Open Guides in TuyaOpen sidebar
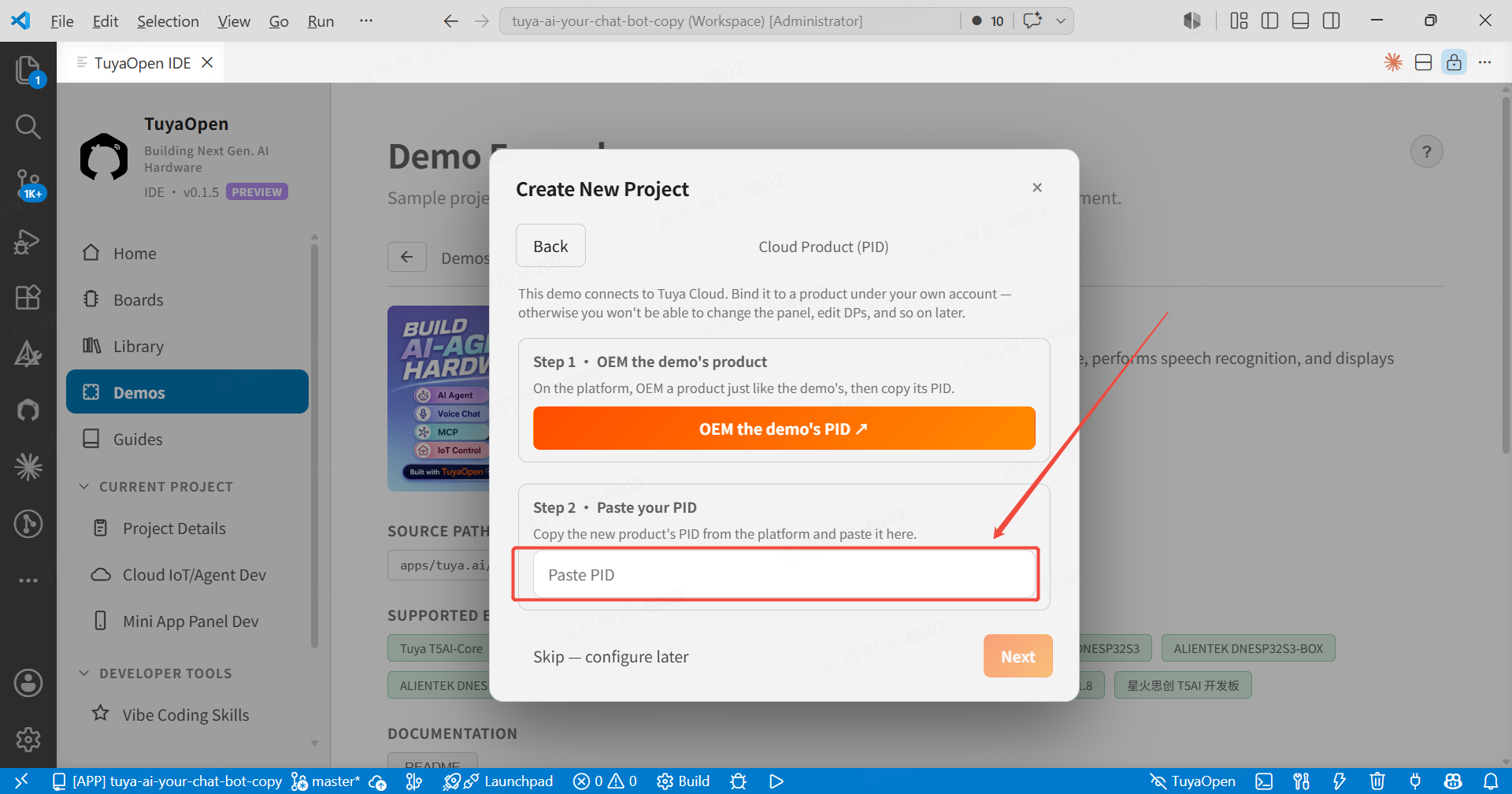 pyautogui.click(x=187, y=440)
